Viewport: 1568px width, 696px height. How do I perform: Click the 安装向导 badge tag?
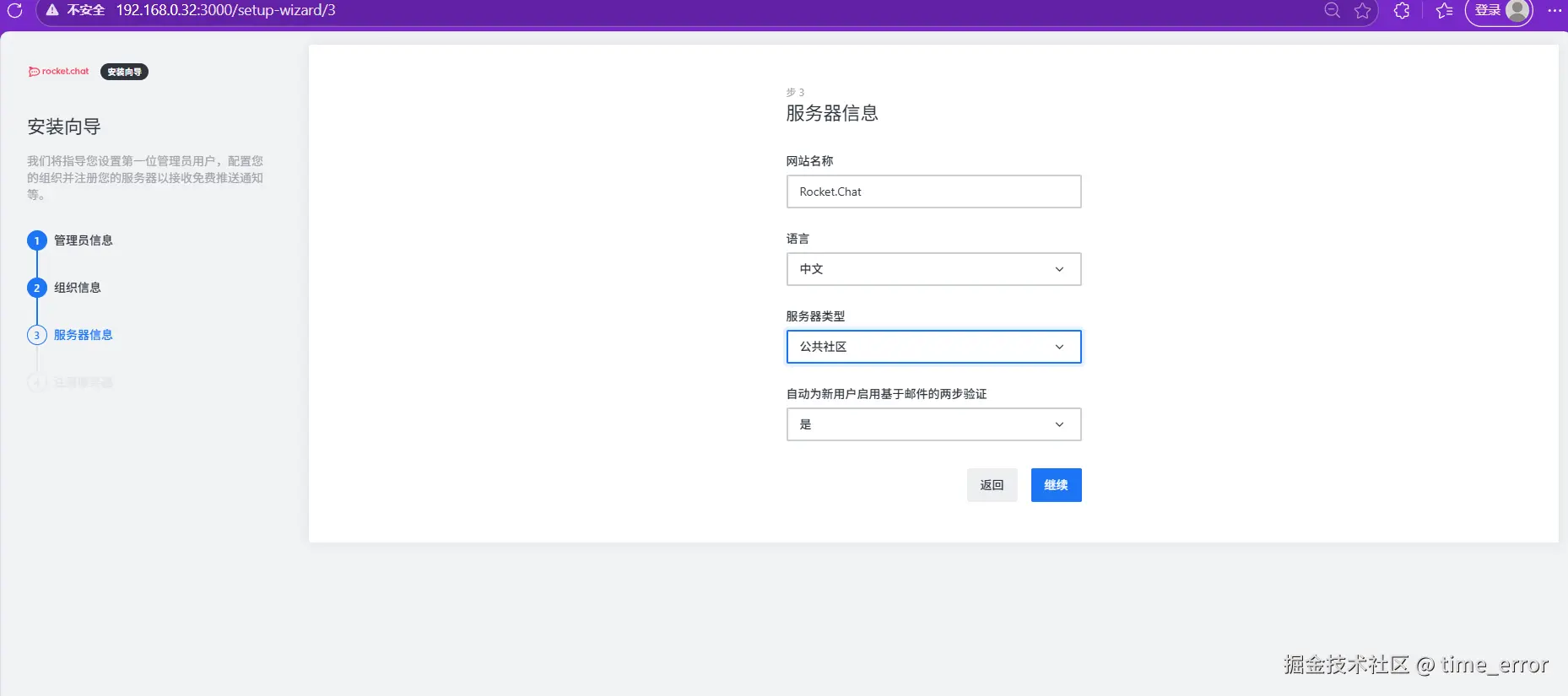pyautogui.click(x=124, y=72)
